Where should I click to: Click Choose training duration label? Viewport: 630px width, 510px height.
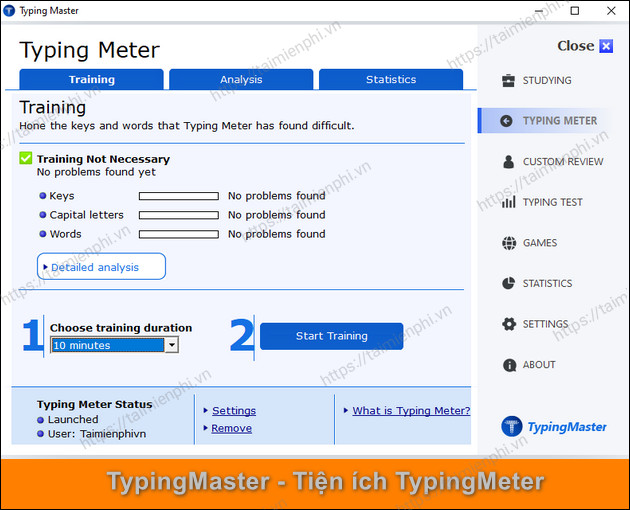(121, 328)
